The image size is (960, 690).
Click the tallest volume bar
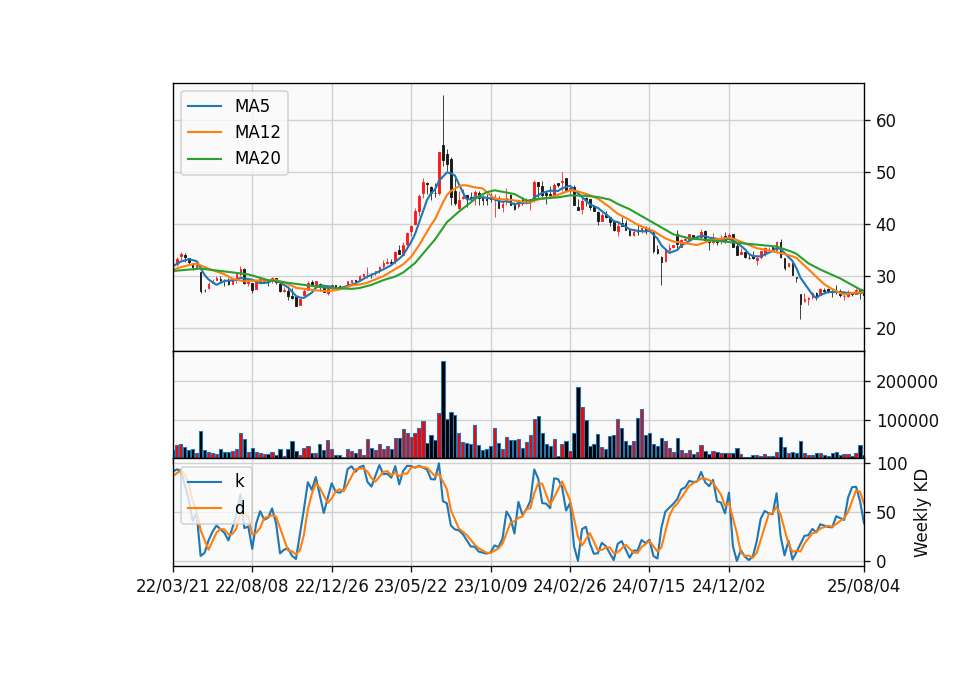[x=443, y=410]
